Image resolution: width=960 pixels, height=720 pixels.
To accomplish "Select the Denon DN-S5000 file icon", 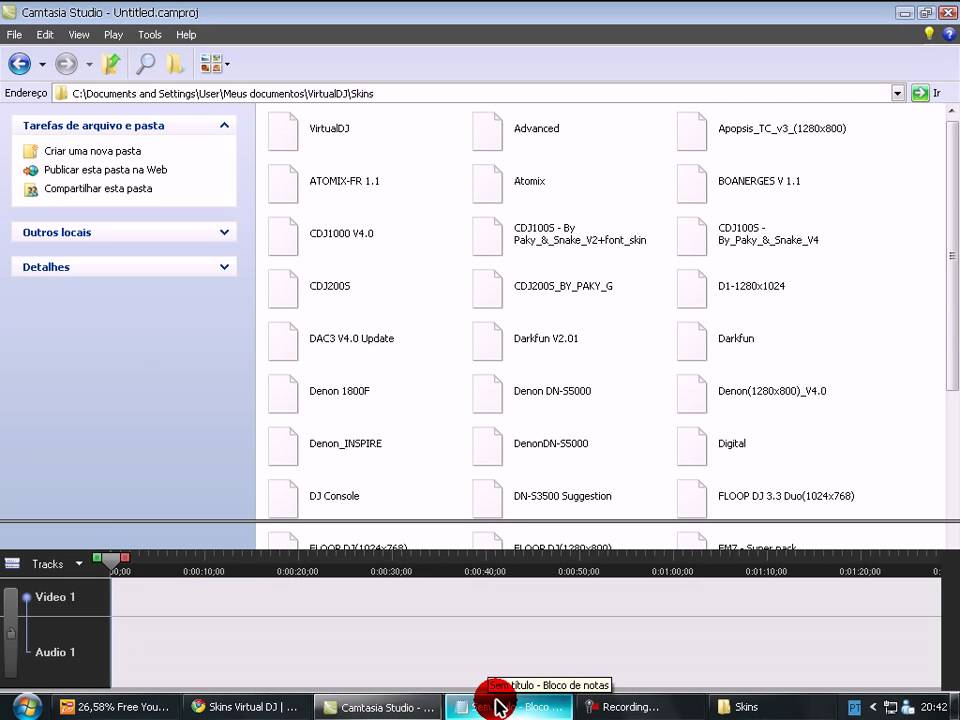I will pyautogui.click(x=488, y=394).
